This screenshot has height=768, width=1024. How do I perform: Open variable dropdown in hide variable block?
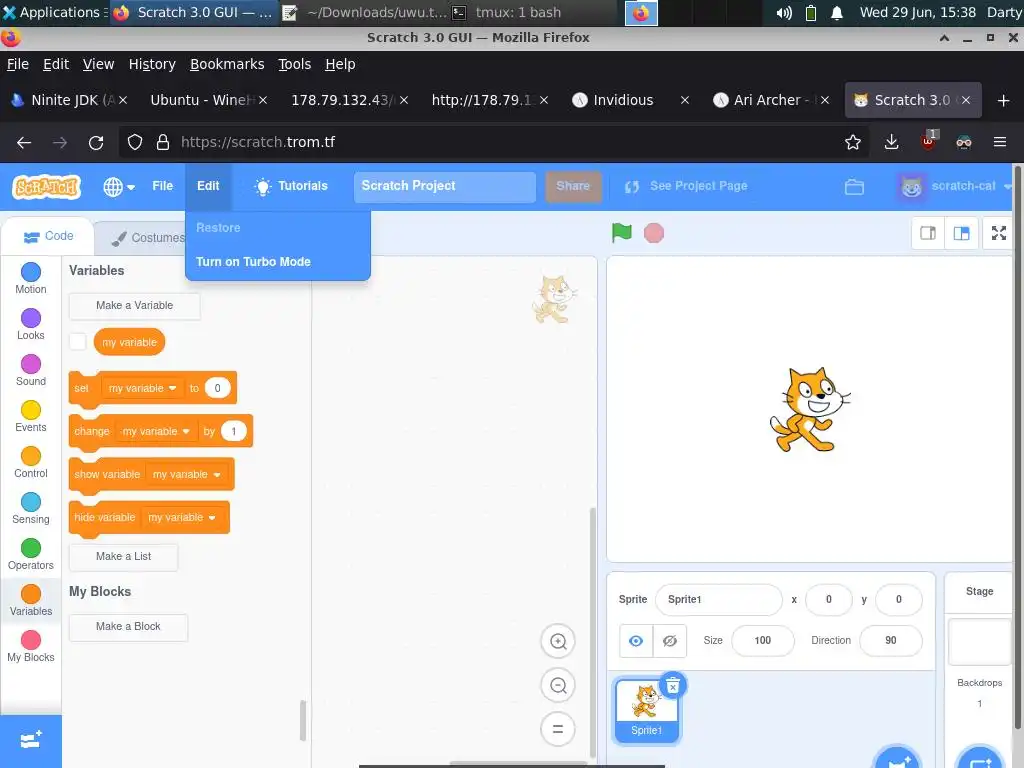tap(182, 517)
